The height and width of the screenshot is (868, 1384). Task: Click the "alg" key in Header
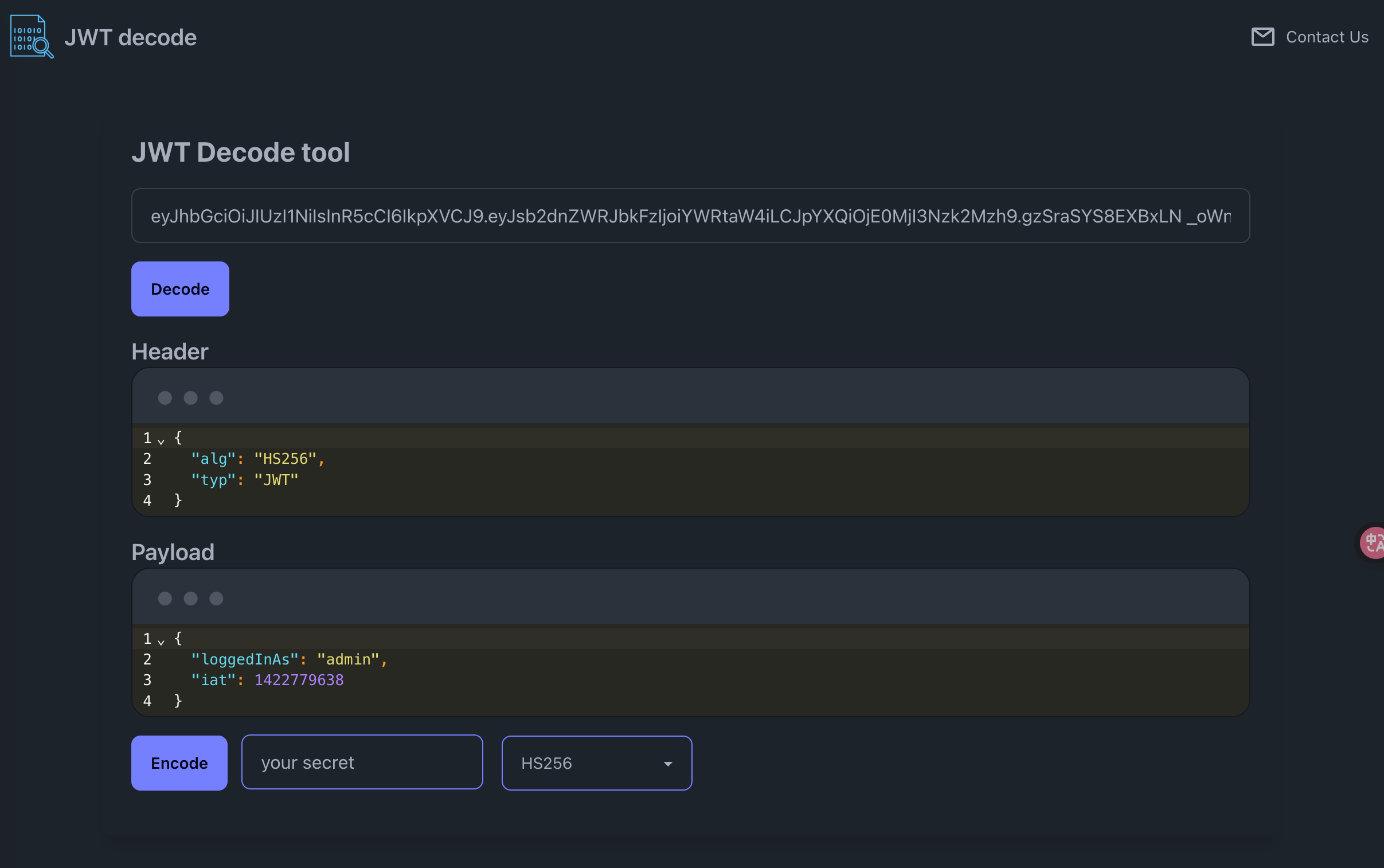tap(213, 459)
